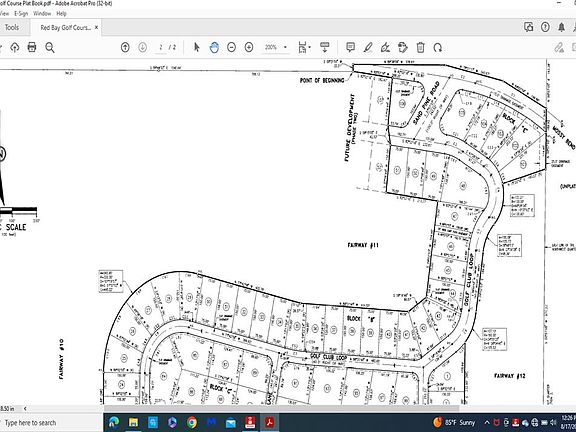Click the Windows search box
Screen dimensions: 576x432
point(51,423)
